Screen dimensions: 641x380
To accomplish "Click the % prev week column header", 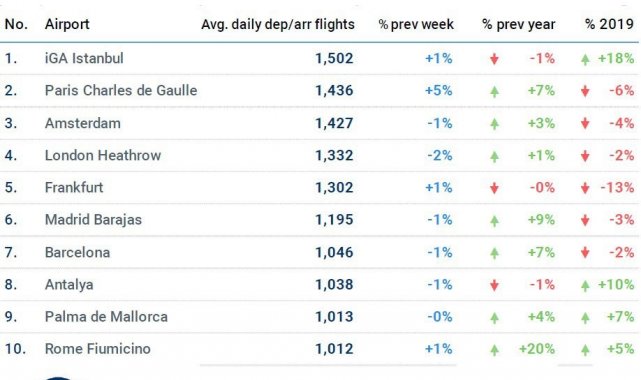I will click(416, 25).
